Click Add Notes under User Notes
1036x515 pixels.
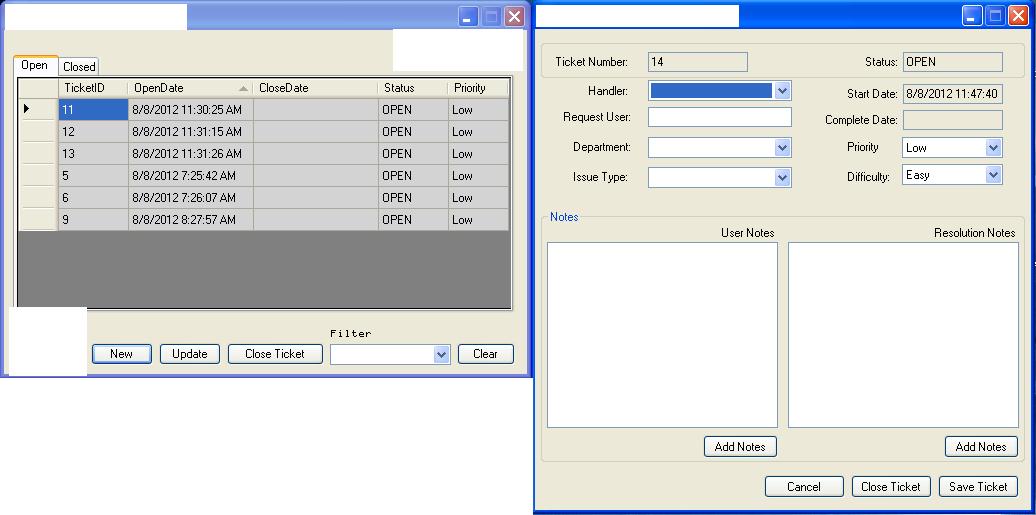click(740, 447)
